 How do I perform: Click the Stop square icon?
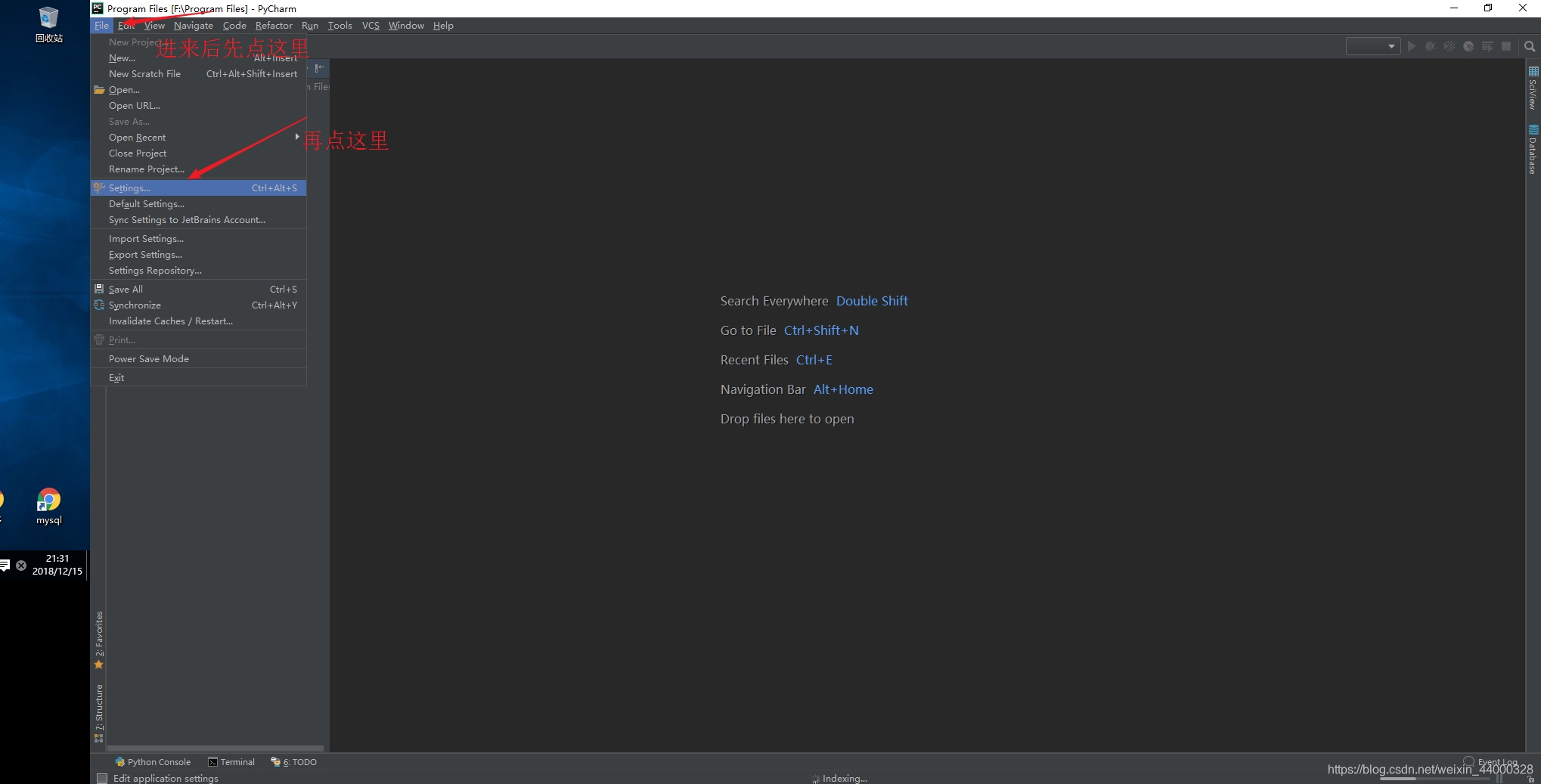1506,46
